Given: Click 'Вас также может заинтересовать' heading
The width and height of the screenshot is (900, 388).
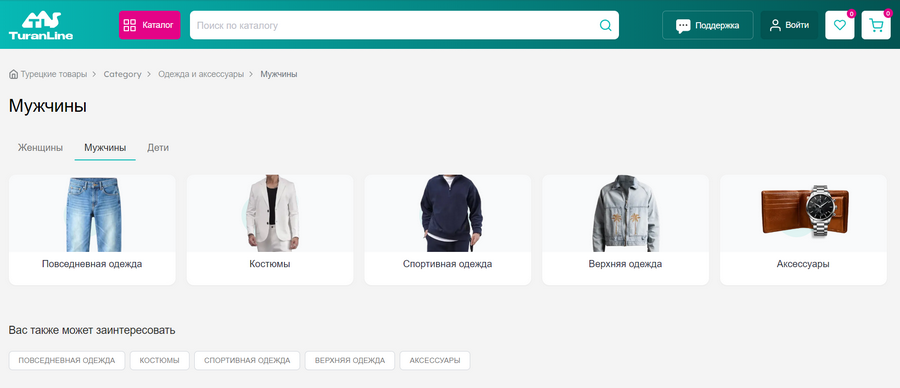Looking at the screenshot, I should (92, 331).
